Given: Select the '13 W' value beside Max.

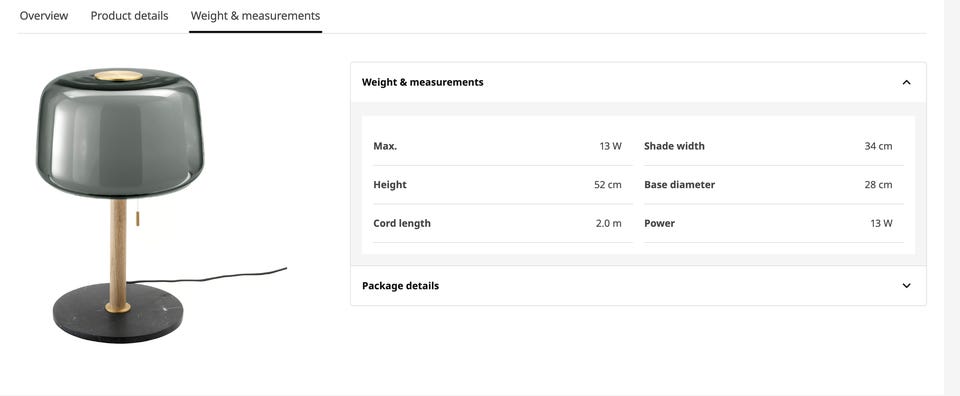Looking at the screenshot, I should click(x=610, y=146).
